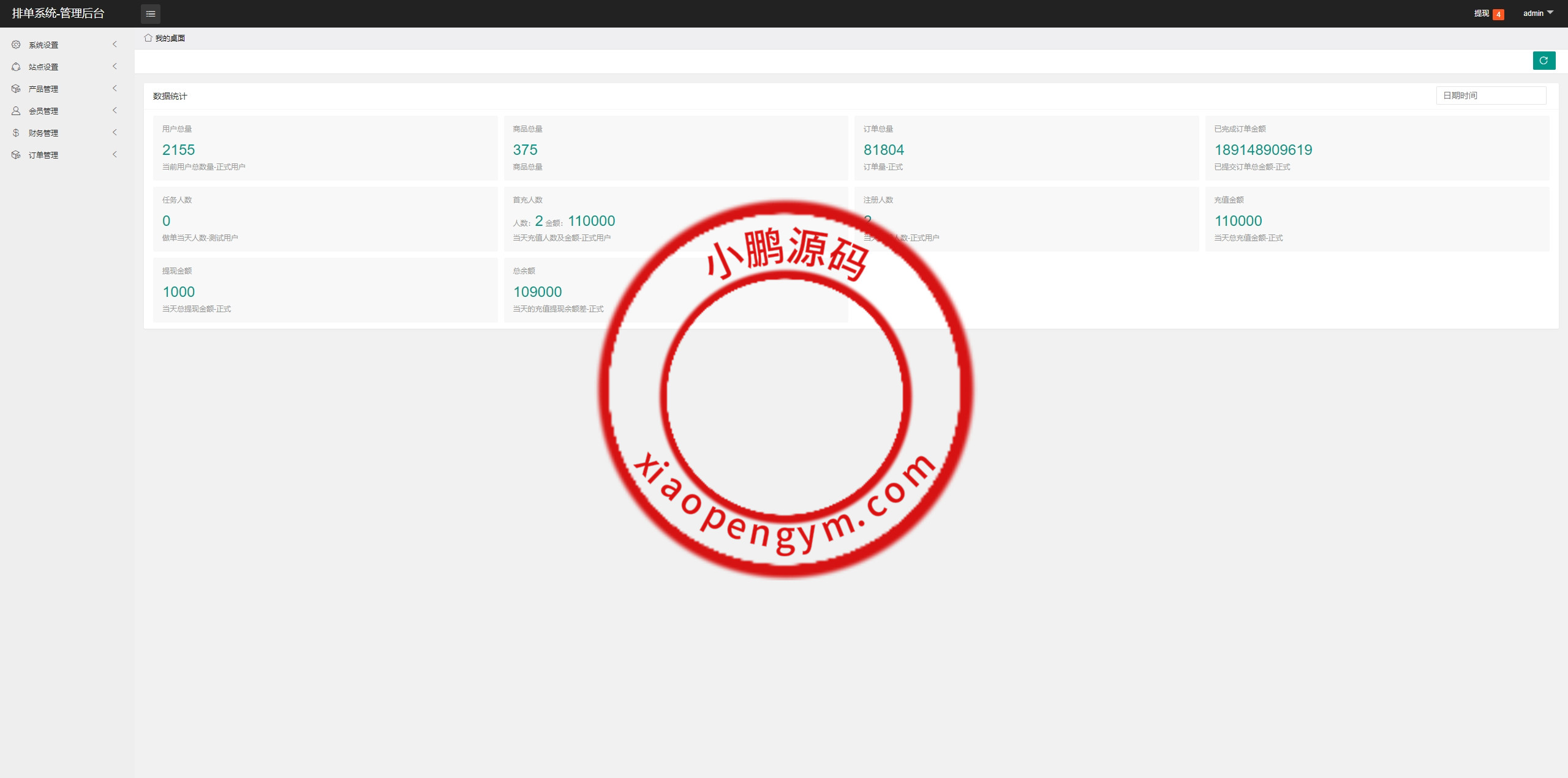1568x778 pixels.
Task: Open the 产品管理 menu item
Action: point(43,89)
